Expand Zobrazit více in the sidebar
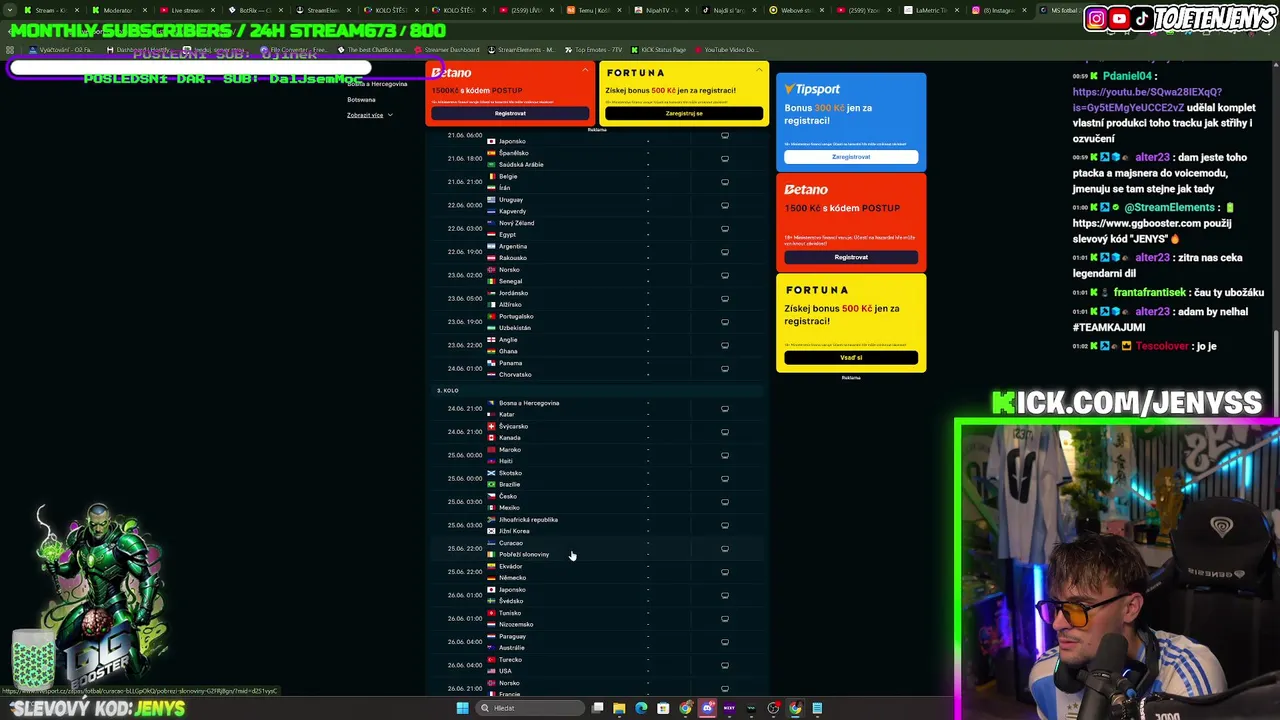 pyautogui.click(x=369, y=115)
